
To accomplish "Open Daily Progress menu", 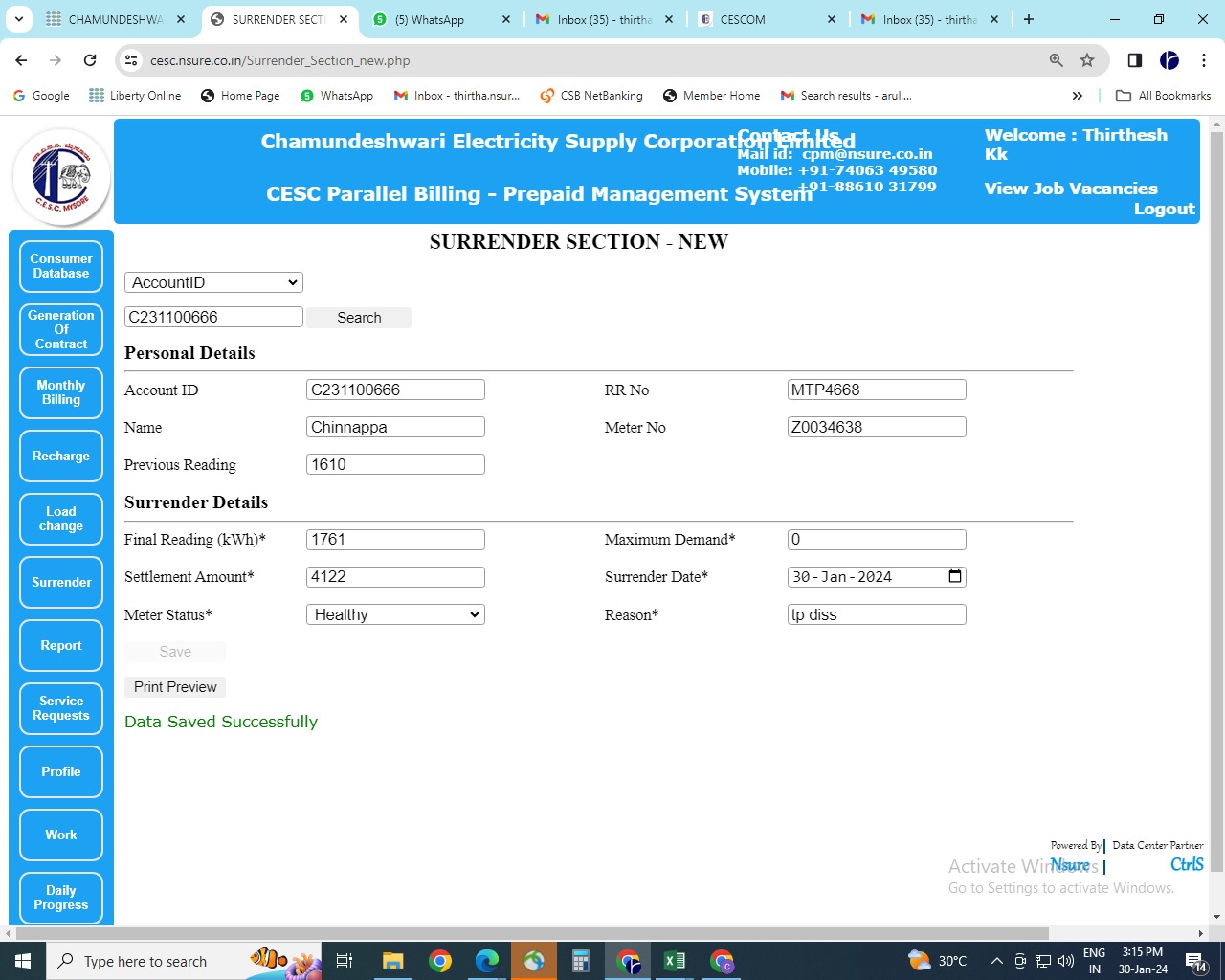I will (x=61, y=898).
